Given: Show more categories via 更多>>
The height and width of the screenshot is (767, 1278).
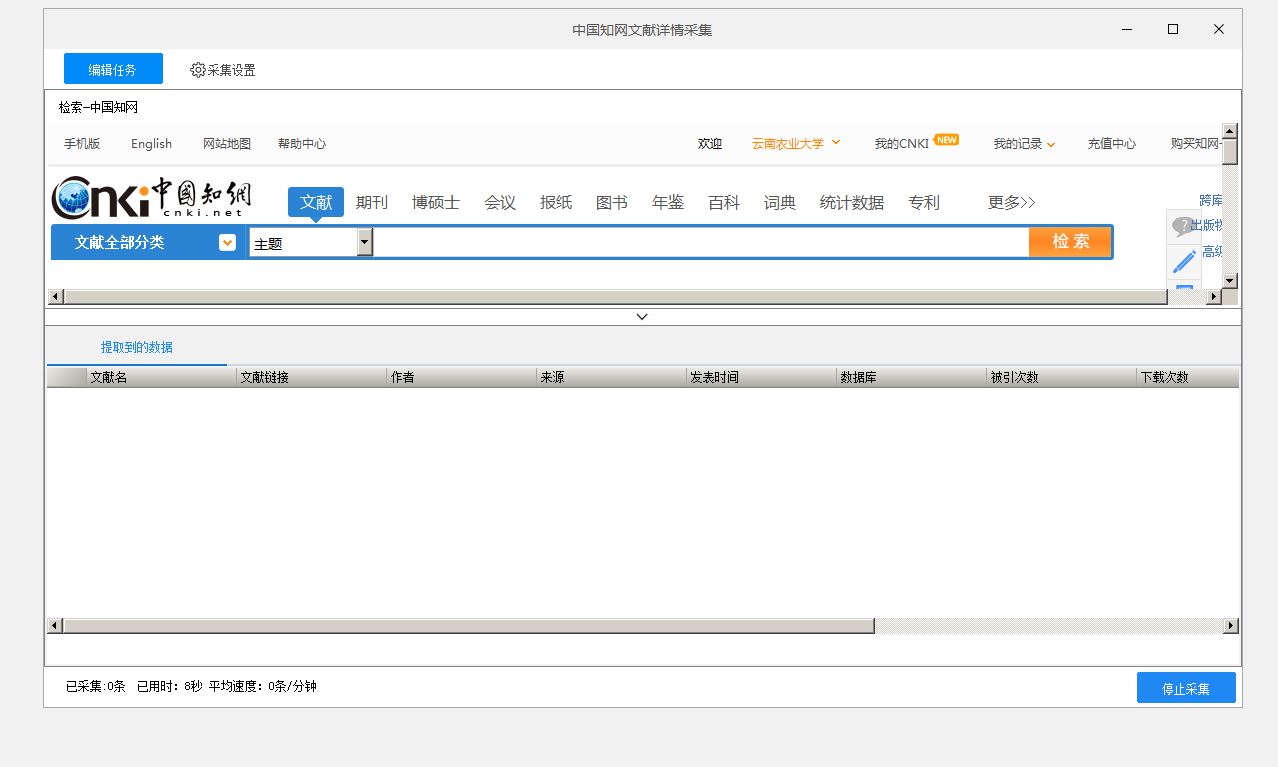Looking at the screenshot, I should (x=1012, y=202).
